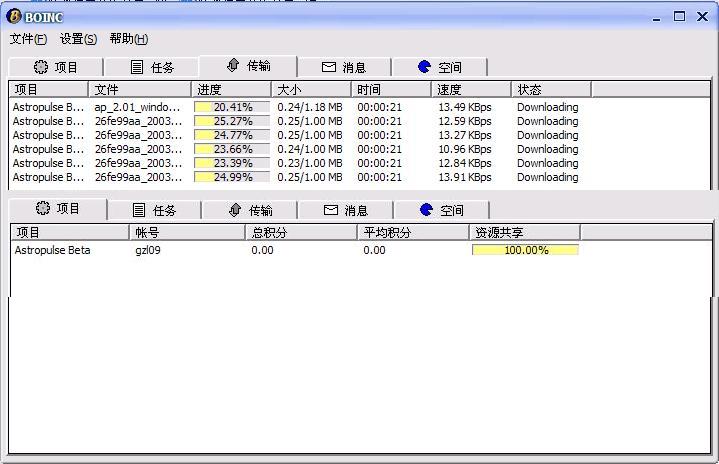
Task: Click the 资源共享 column header
Action: [x=525, y=232]
